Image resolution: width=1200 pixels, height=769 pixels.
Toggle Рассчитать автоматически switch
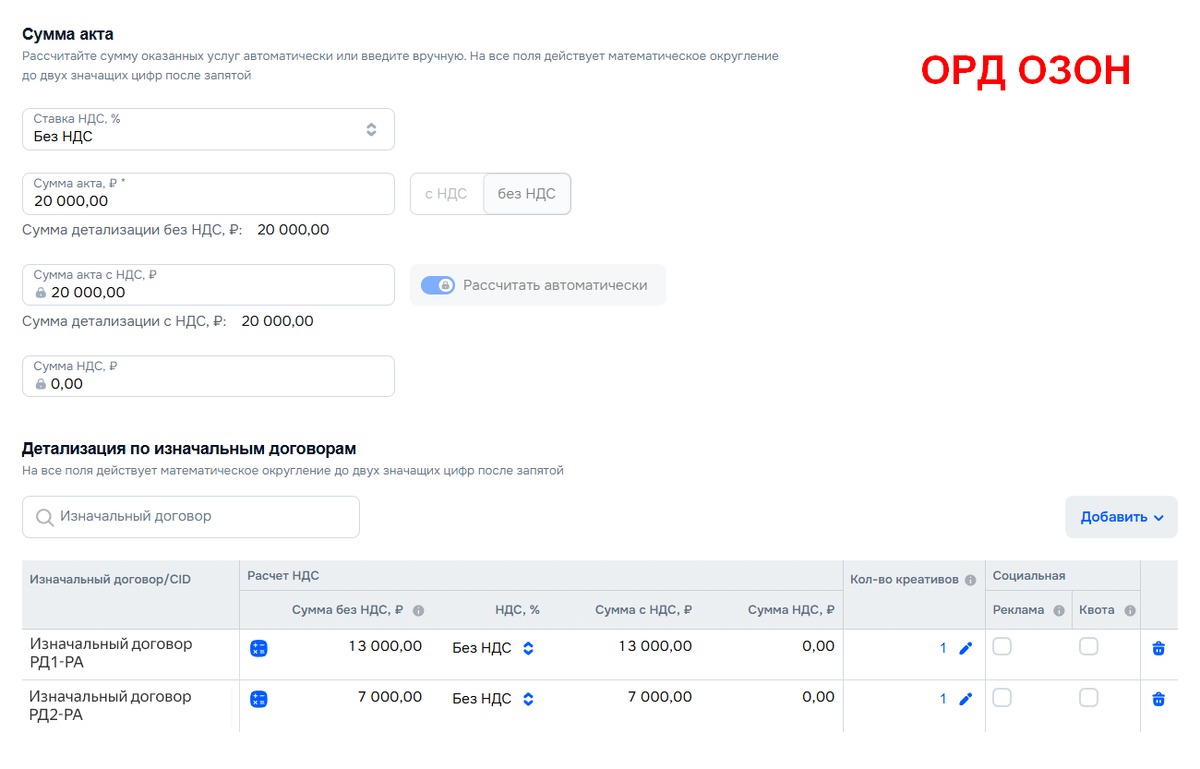pyautogui.click(x=438, y=285)
